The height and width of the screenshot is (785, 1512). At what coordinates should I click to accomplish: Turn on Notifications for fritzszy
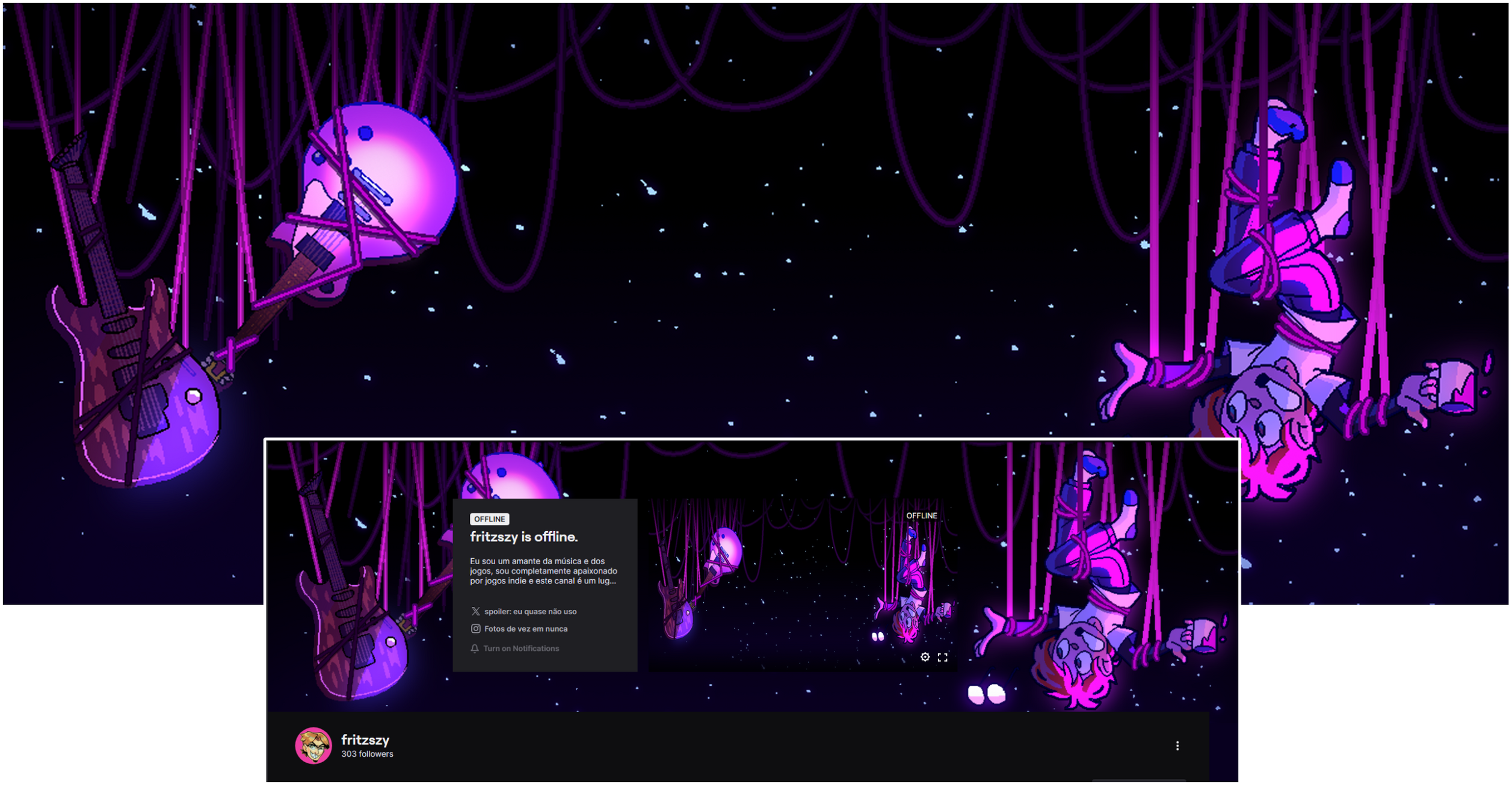click(x=521, y=648)
